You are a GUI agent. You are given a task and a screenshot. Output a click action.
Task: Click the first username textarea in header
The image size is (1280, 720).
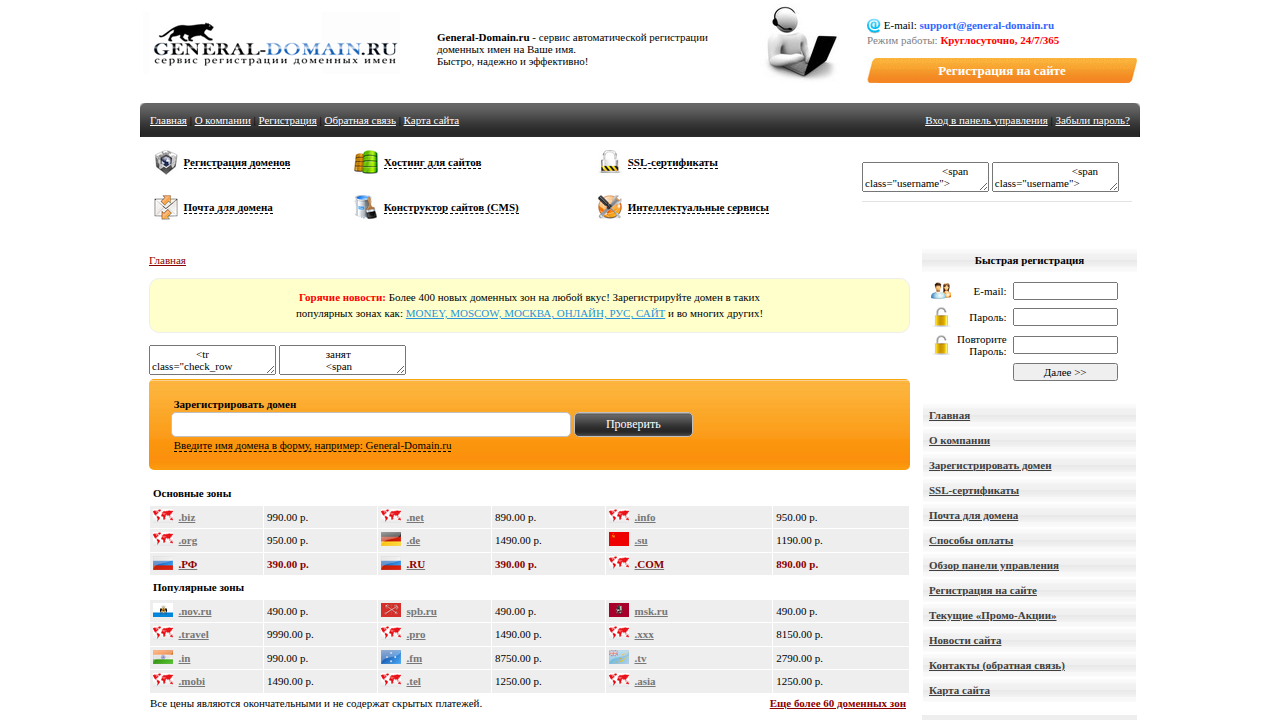click(x=925, y=177)
